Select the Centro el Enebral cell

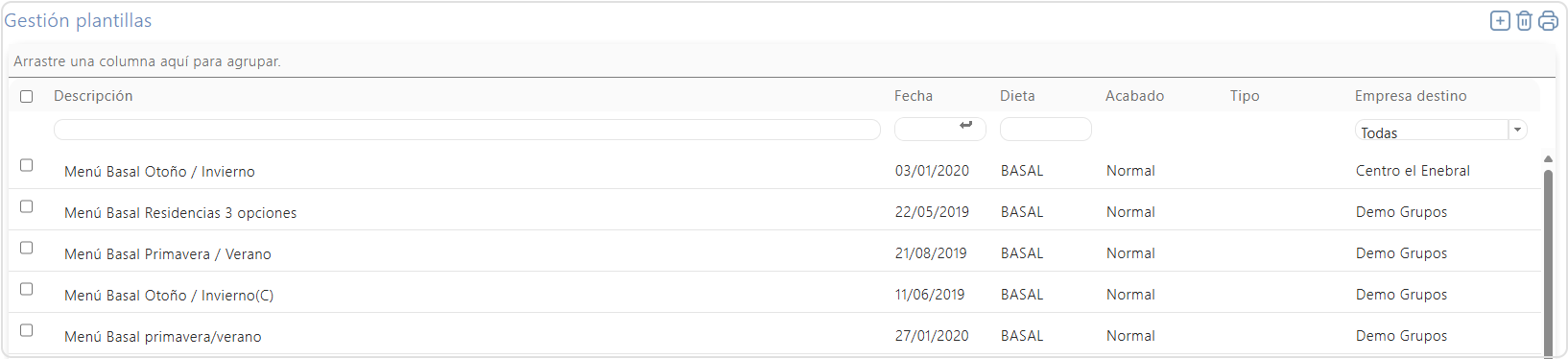click(1413, 171)
